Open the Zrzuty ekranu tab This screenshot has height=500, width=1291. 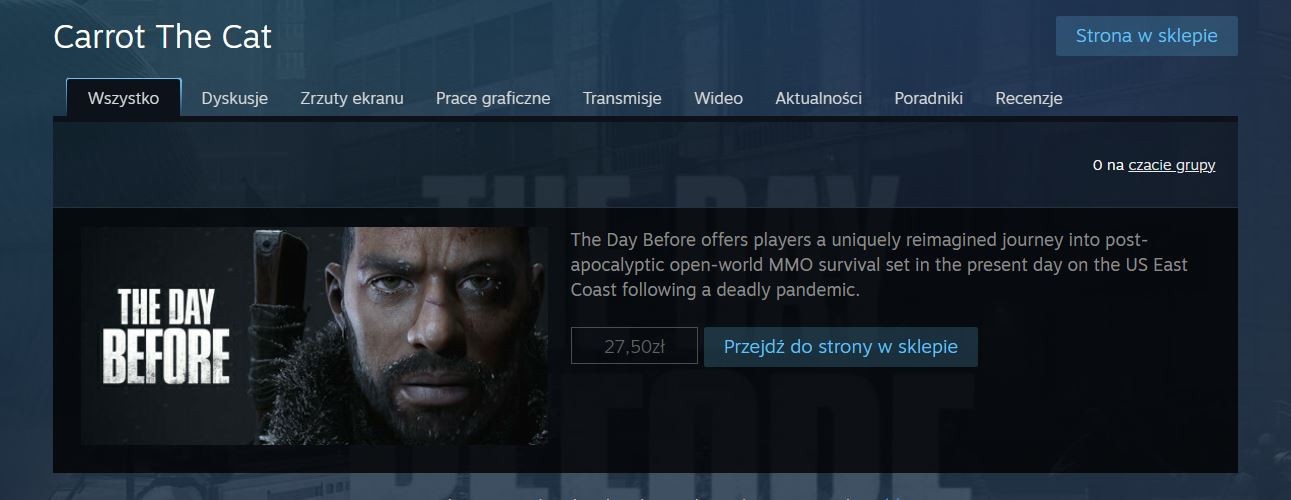pyautogui.click(x=352, y=98)
